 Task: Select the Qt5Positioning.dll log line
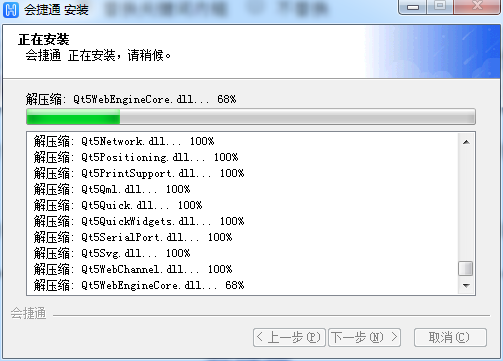point(136,157)
